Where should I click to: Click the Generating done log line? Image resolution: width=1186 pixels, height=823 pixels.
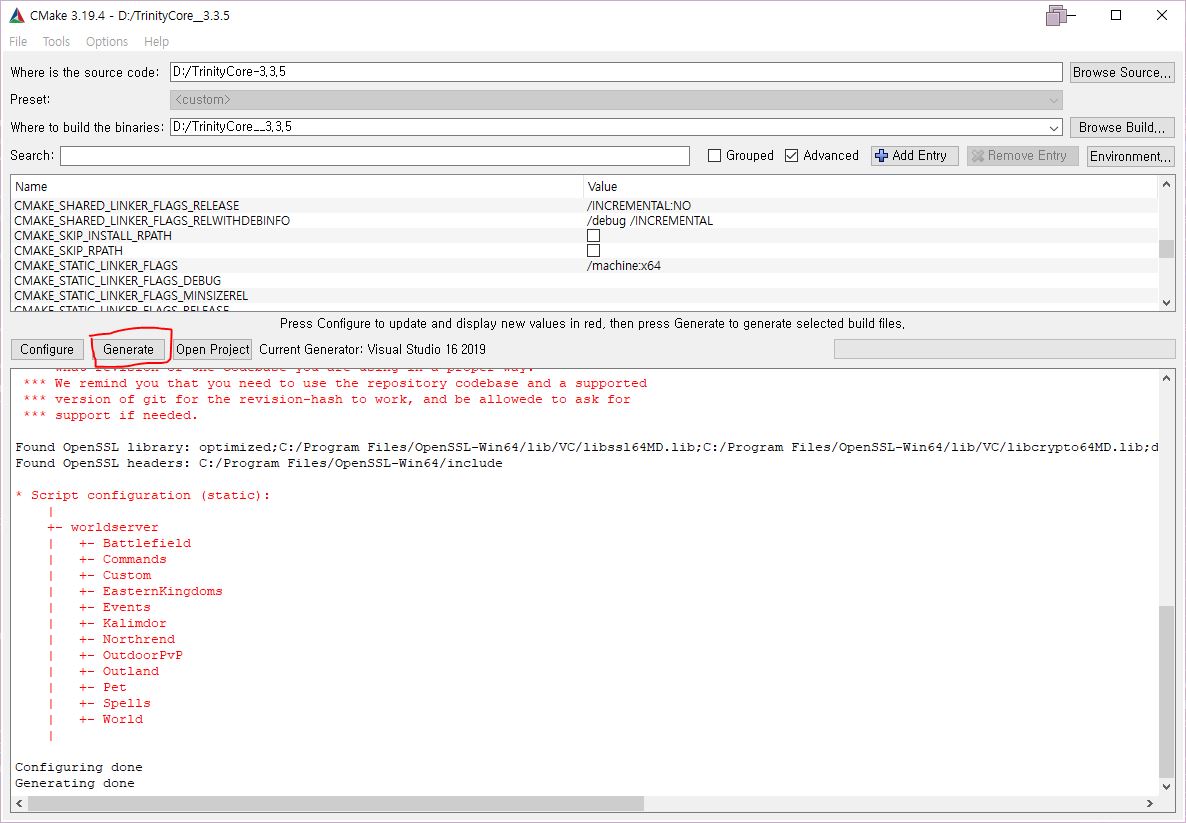pyautogui.click(x=75, y=783)
